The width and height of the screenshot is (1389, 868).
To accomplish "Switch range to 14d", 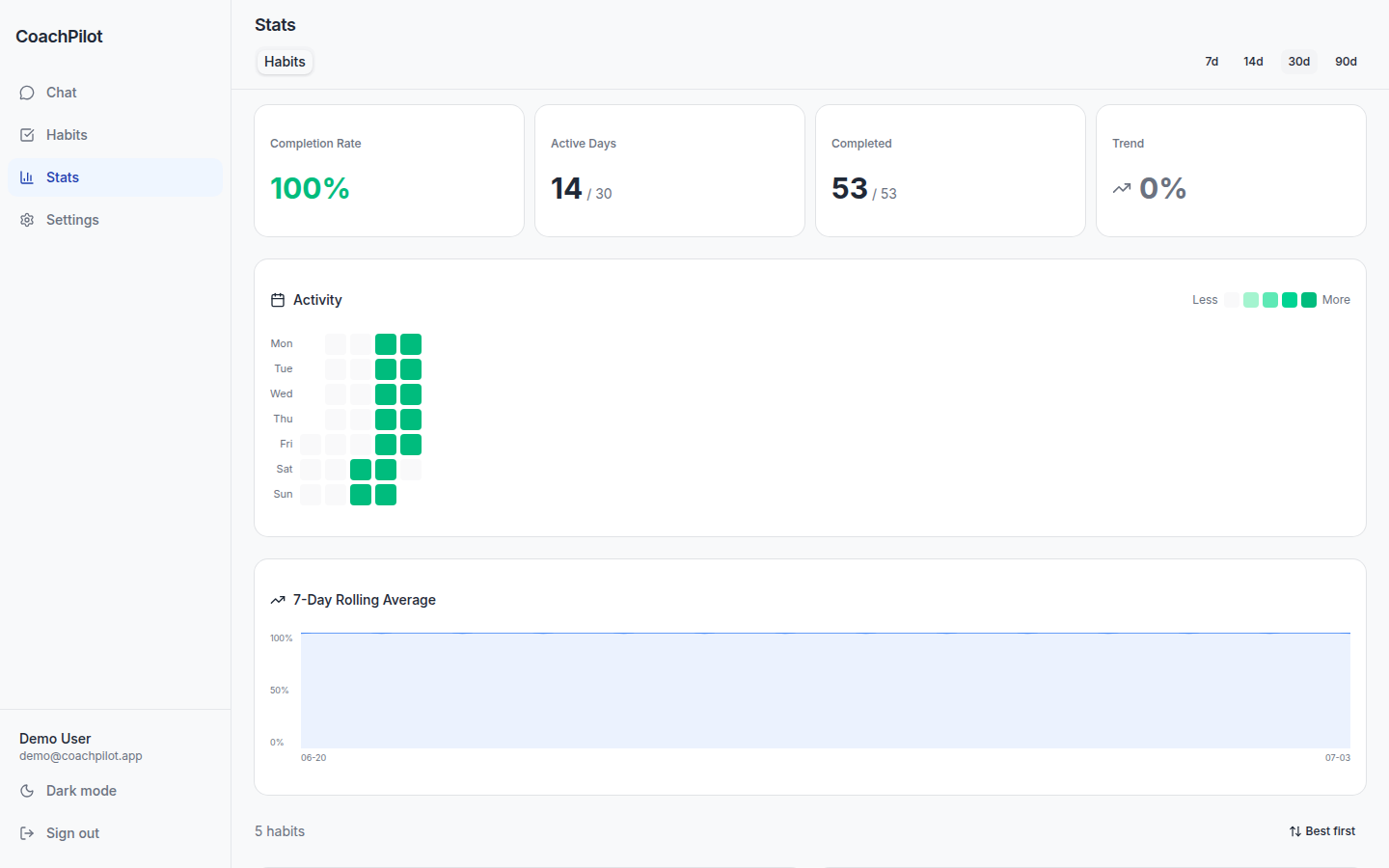I will pos(1253,62).
